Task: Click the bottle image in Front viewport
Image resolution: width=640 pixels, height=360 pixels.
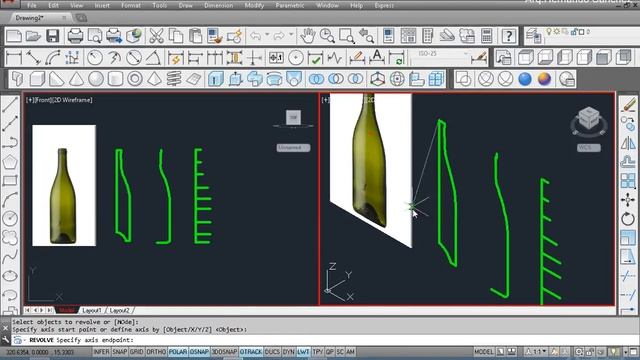Action: click(x=64, y=185)
